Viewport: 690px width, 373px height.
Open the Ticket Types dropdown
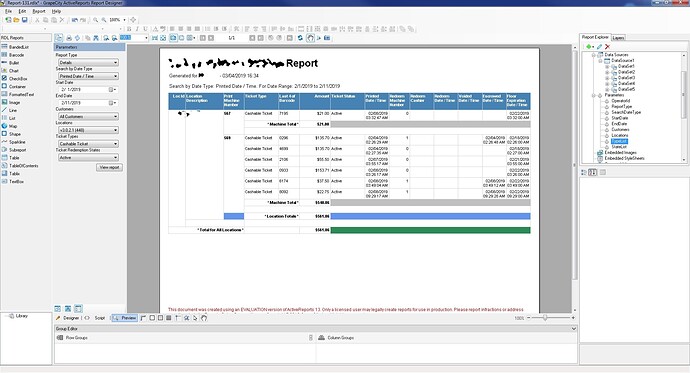(x=88, y=144)
